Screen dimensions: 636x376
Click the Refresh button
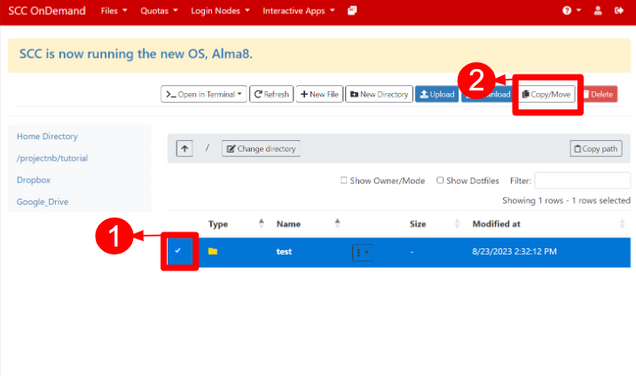(271, 94)
